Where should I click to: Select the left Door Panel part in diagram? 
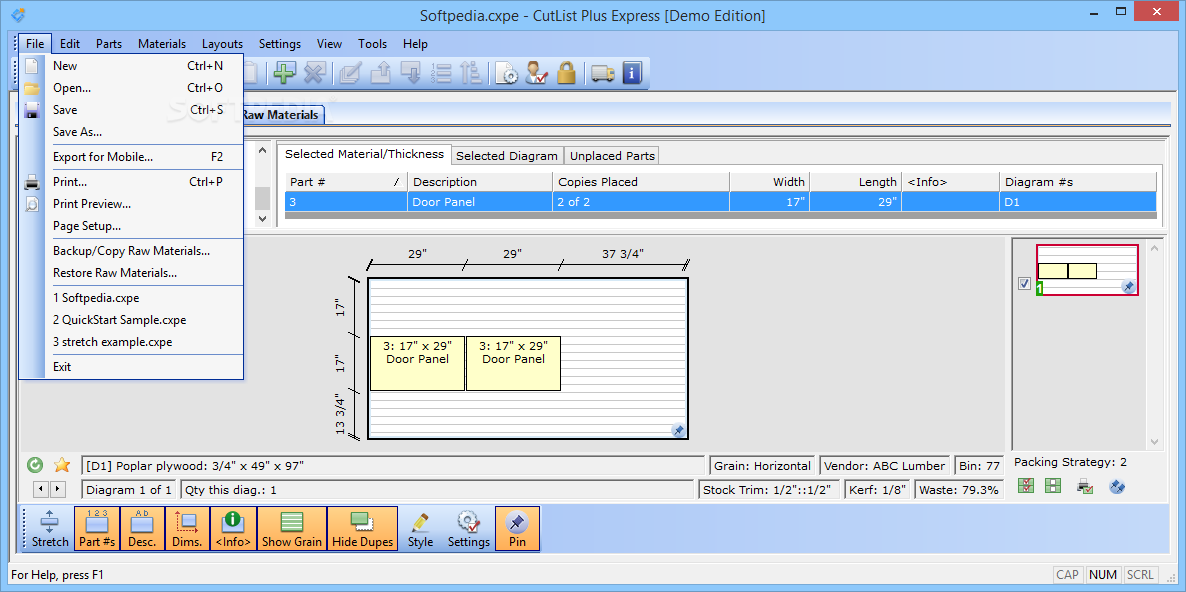click(x=418, y=363)
